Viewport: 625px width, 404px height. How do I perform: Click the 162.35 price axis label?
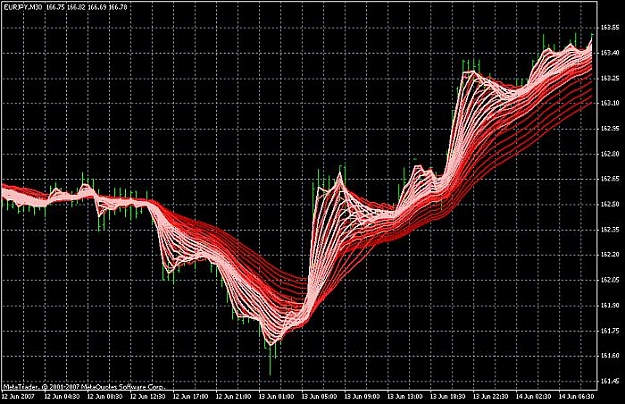coord(610,229)
